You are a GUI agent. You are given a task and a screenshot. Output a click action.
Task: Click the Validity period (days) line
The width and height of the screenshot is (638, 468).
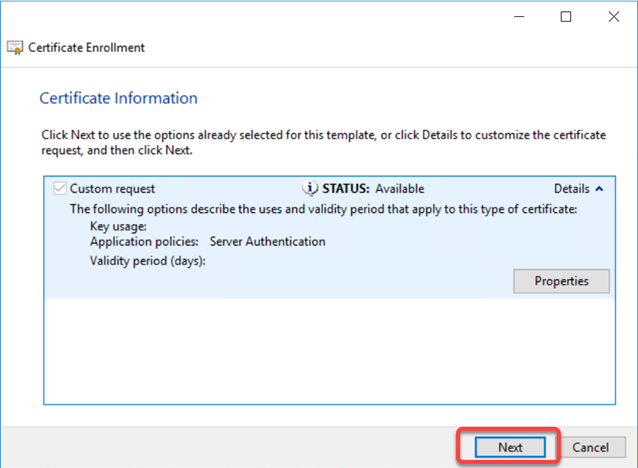tap(148, 261)
